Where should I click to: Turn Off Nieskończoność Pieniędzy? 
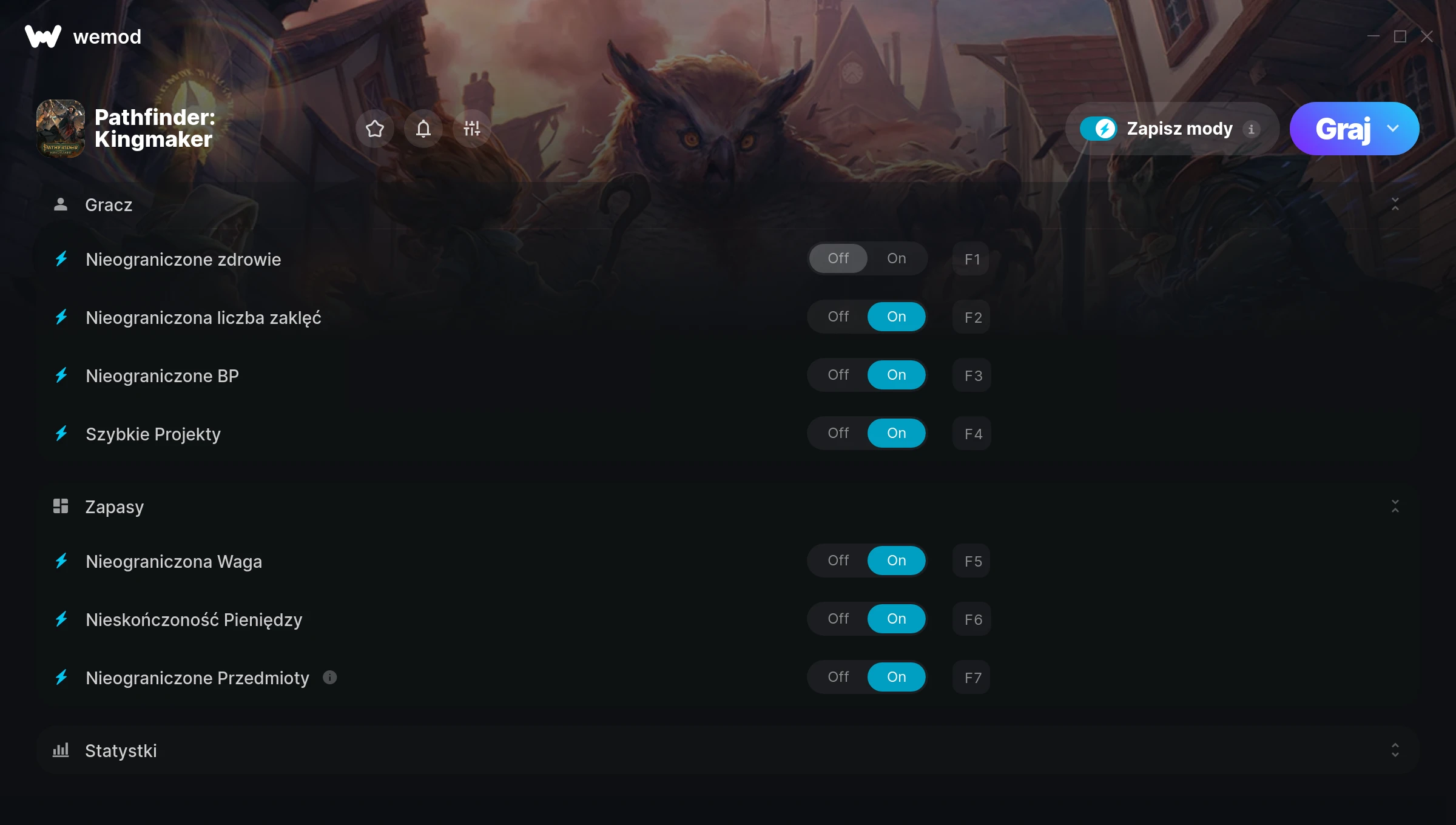pos(838,619)
